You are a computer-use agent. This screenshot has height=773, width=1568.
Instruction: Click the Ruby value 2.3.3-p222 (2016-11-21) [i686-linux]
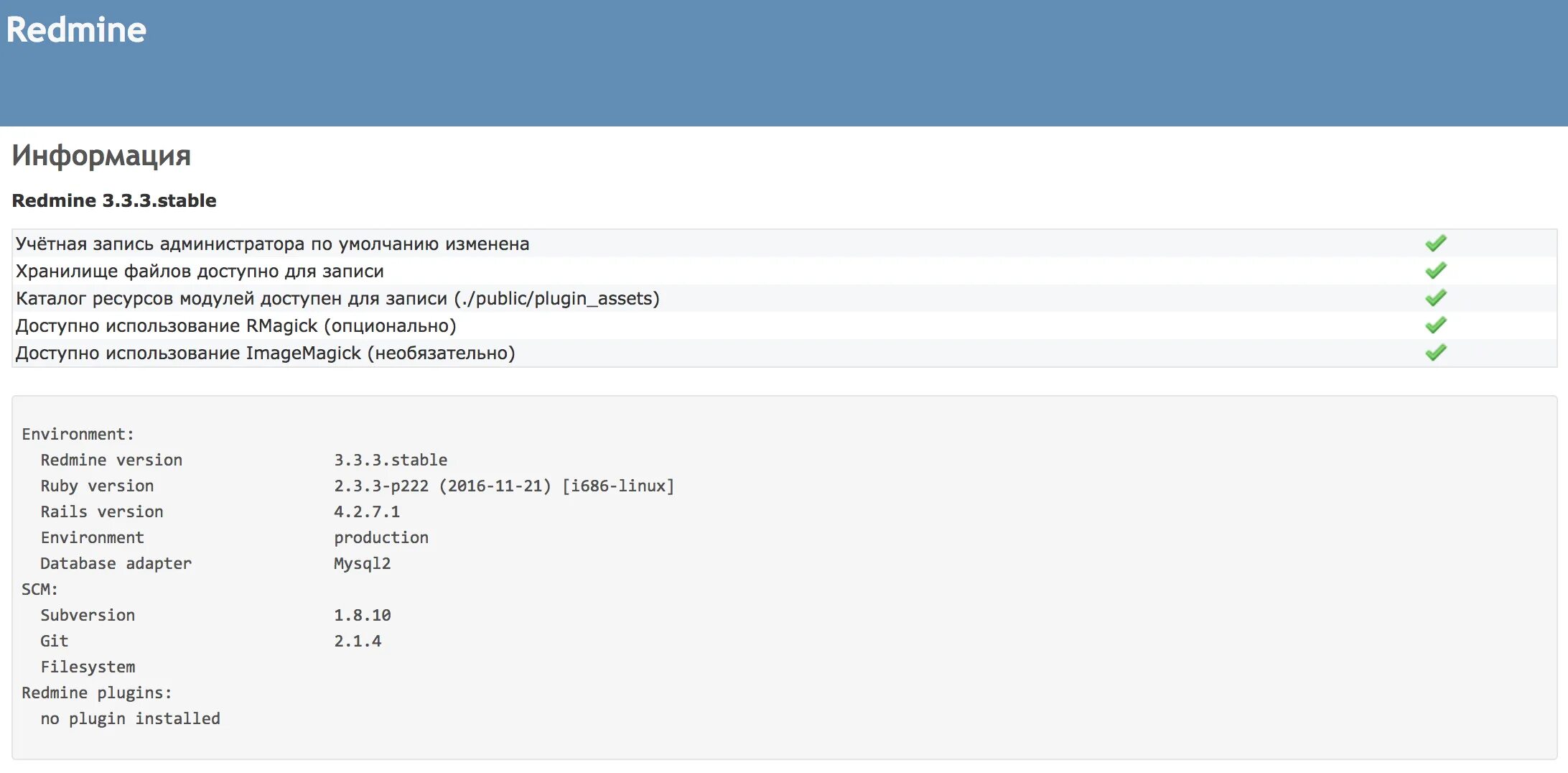pos(504,486)
